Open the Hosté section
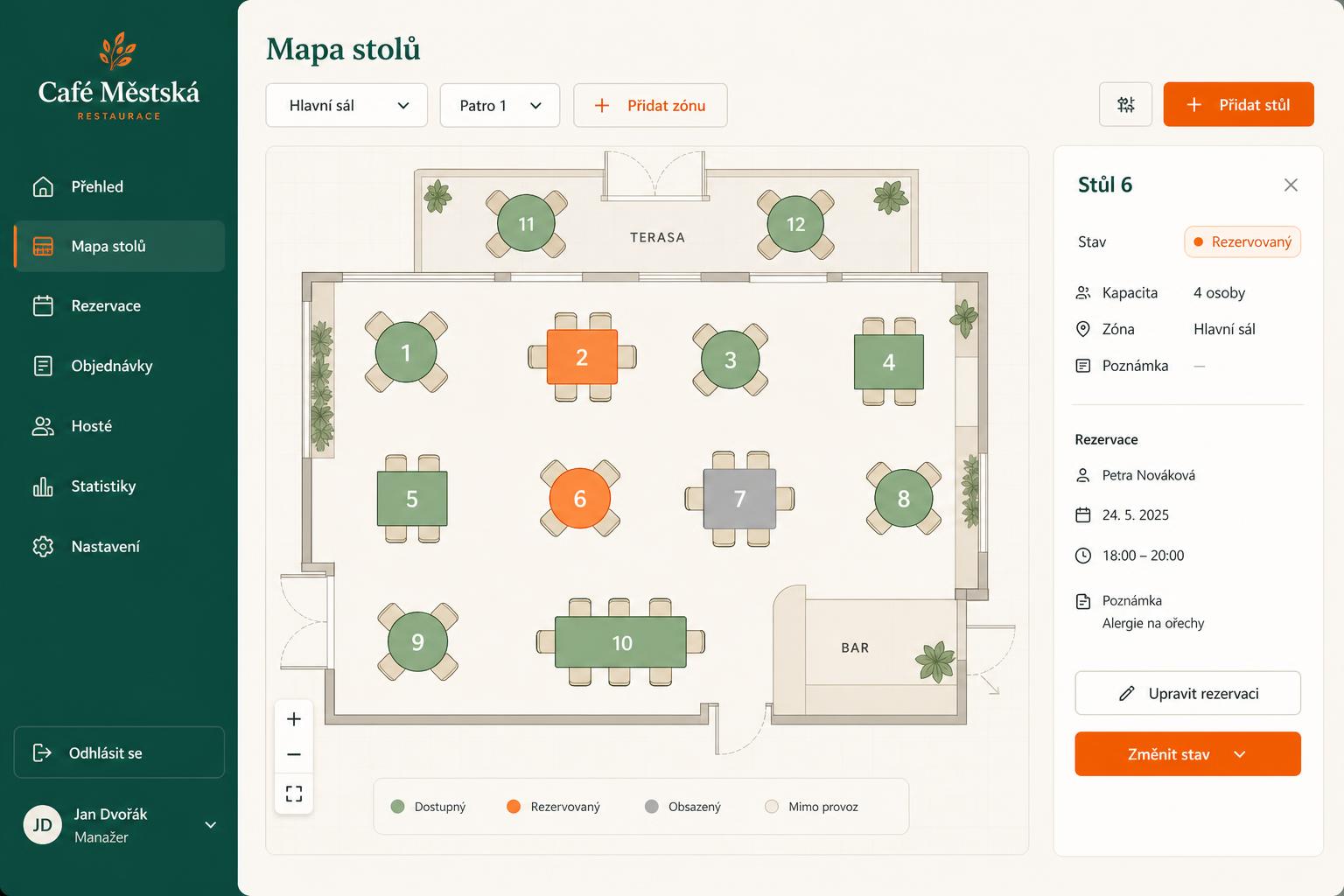Screen dimensions: 1344x896 point(119,426)
